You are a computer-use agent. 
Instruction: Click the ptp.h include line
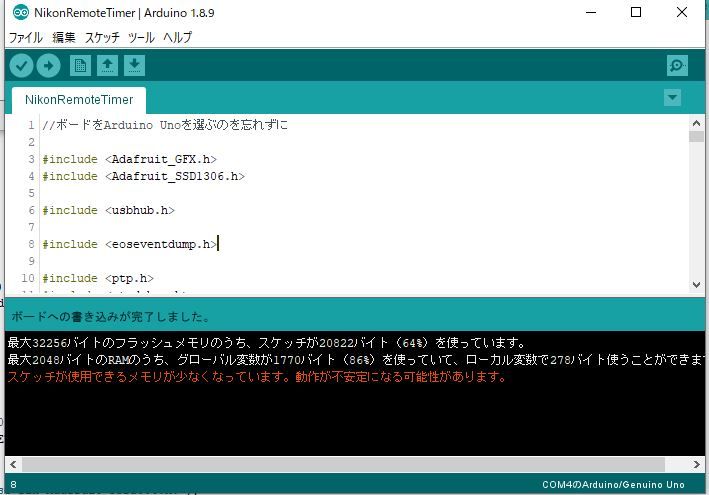click(98, 278)
